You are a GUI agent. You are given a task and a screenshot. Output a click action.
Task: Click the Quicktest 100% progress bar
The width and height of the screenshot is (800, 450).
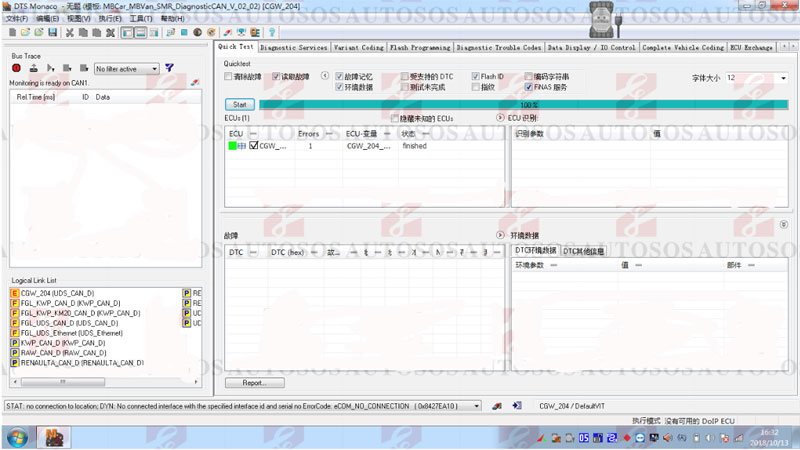523,105
